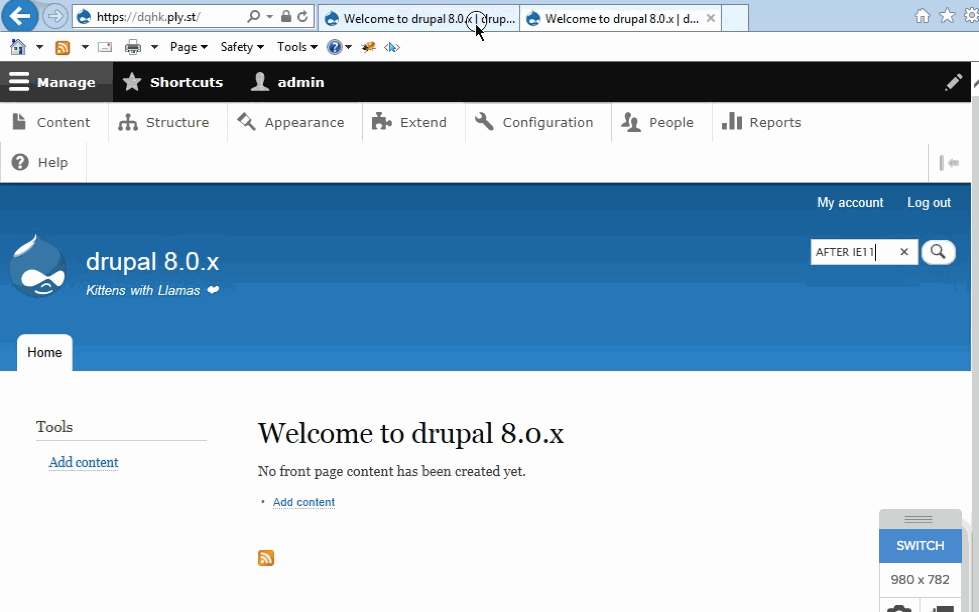The height and width of the screenshot is (612, 979).
Task: Click the browser address bar URL
Action: tap(149, 17)
